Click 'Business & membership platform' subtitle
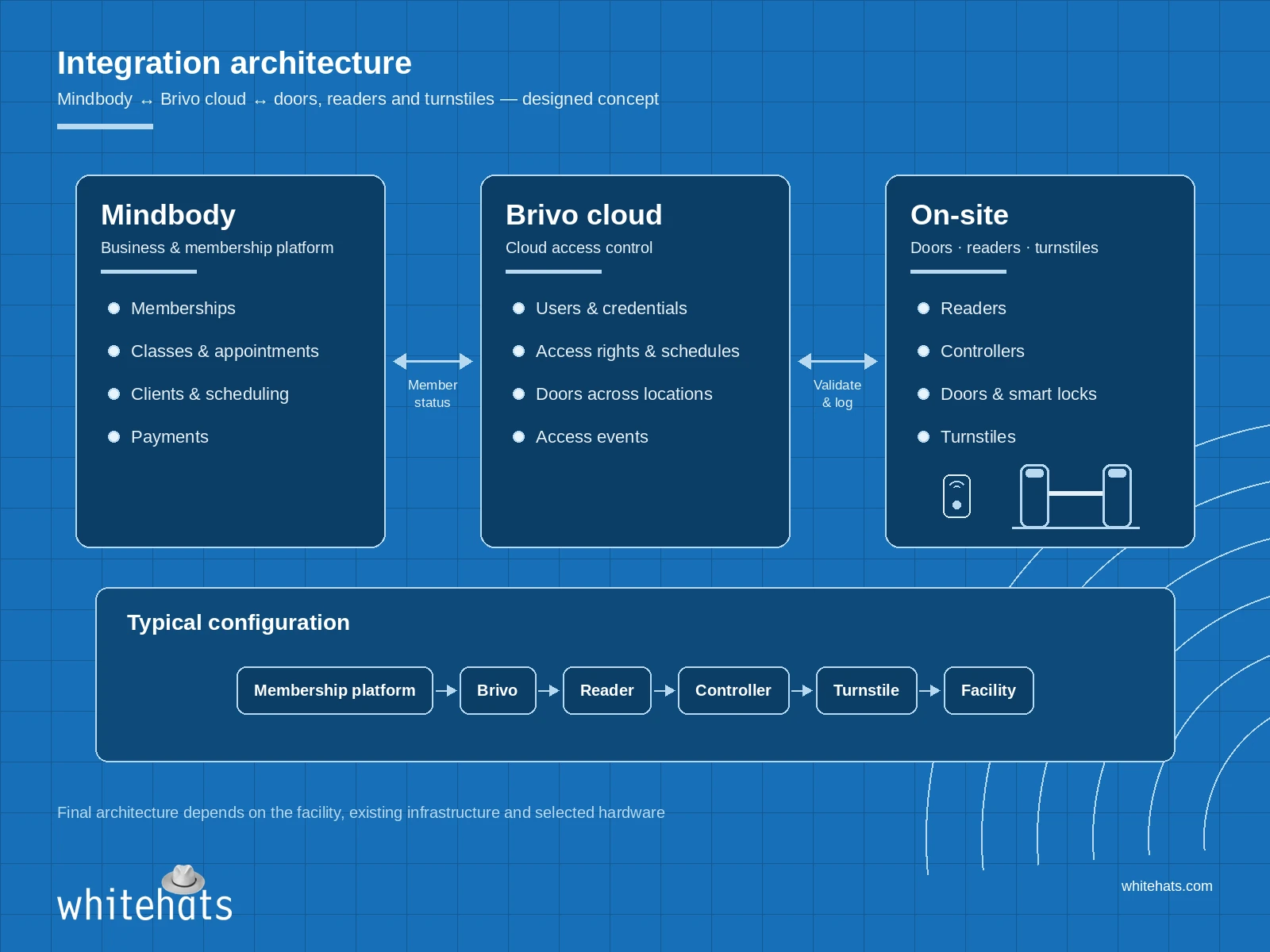Viewport: 1270px width, 952px height. click(x=217, y=248)
